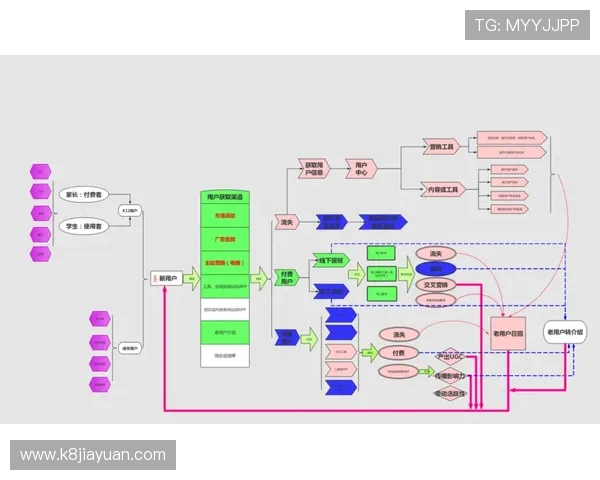Click the 新用户 node with person icon
Image resolution: width=600 pixels, height=480 pixels.
[166, 279]
